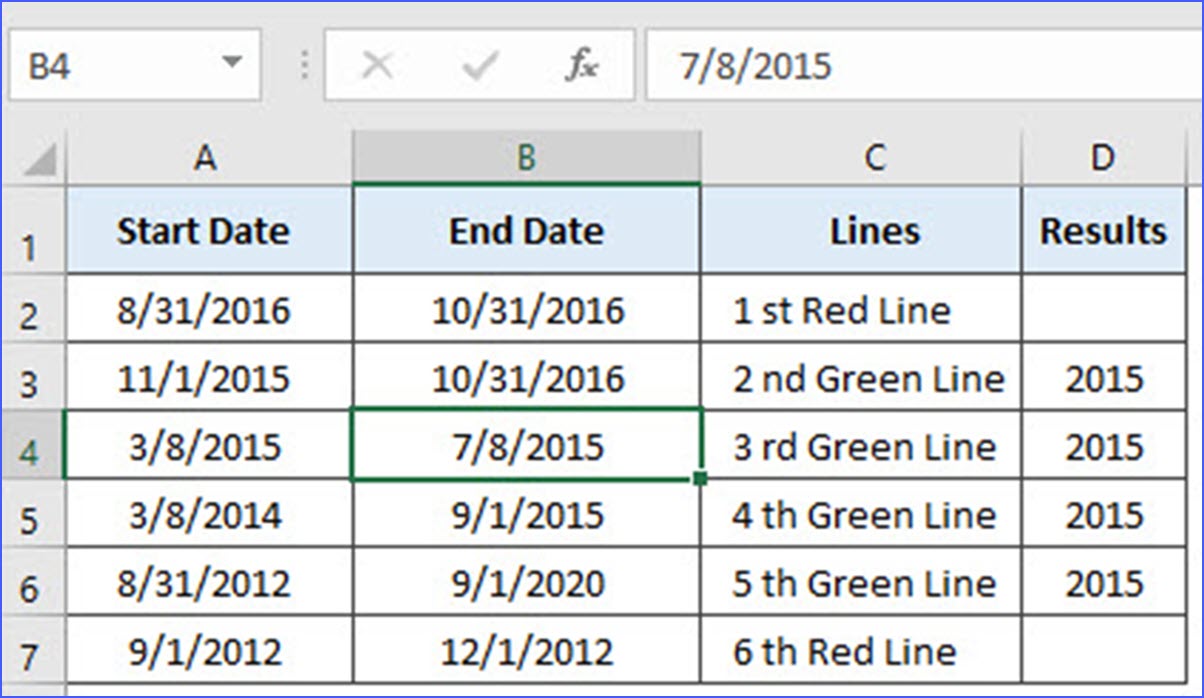This screenshot has height=698, width=1204.
Task: Select row header 4
Action: tap(31, 446)
